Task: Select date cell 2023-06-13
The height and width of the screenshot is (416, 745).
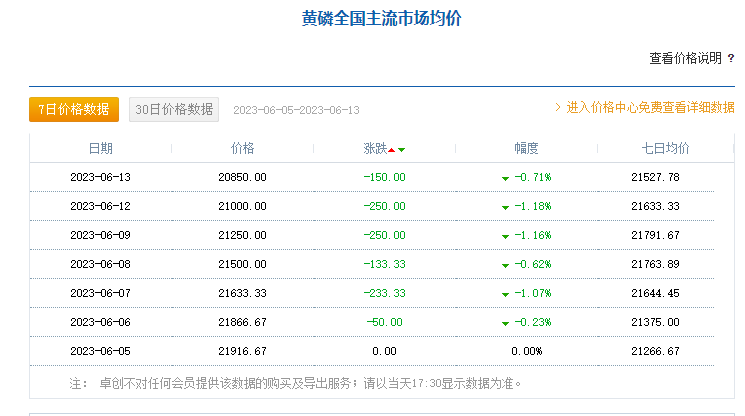Action: point(100,178)
